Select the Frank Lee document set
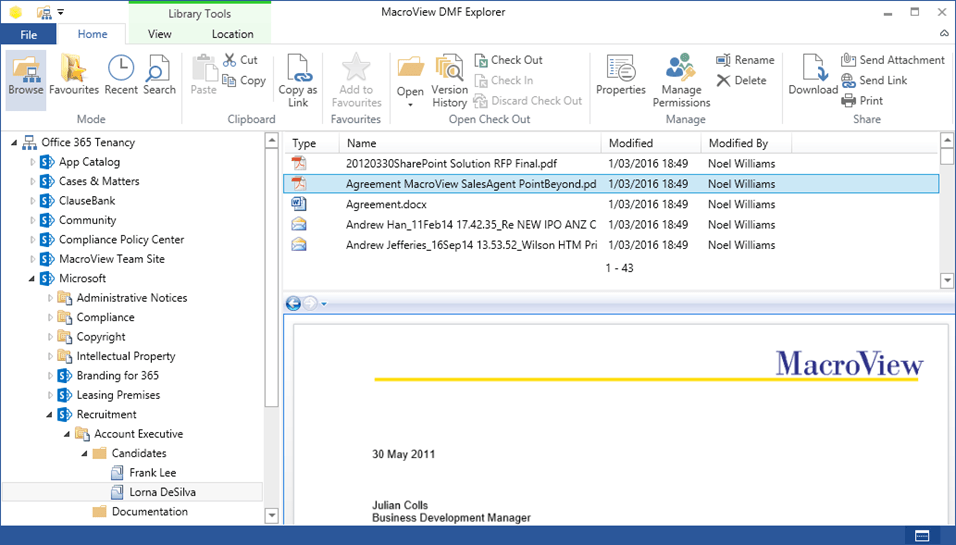The width and height of the screenshot is (956, 545). (x=152, y=472)
